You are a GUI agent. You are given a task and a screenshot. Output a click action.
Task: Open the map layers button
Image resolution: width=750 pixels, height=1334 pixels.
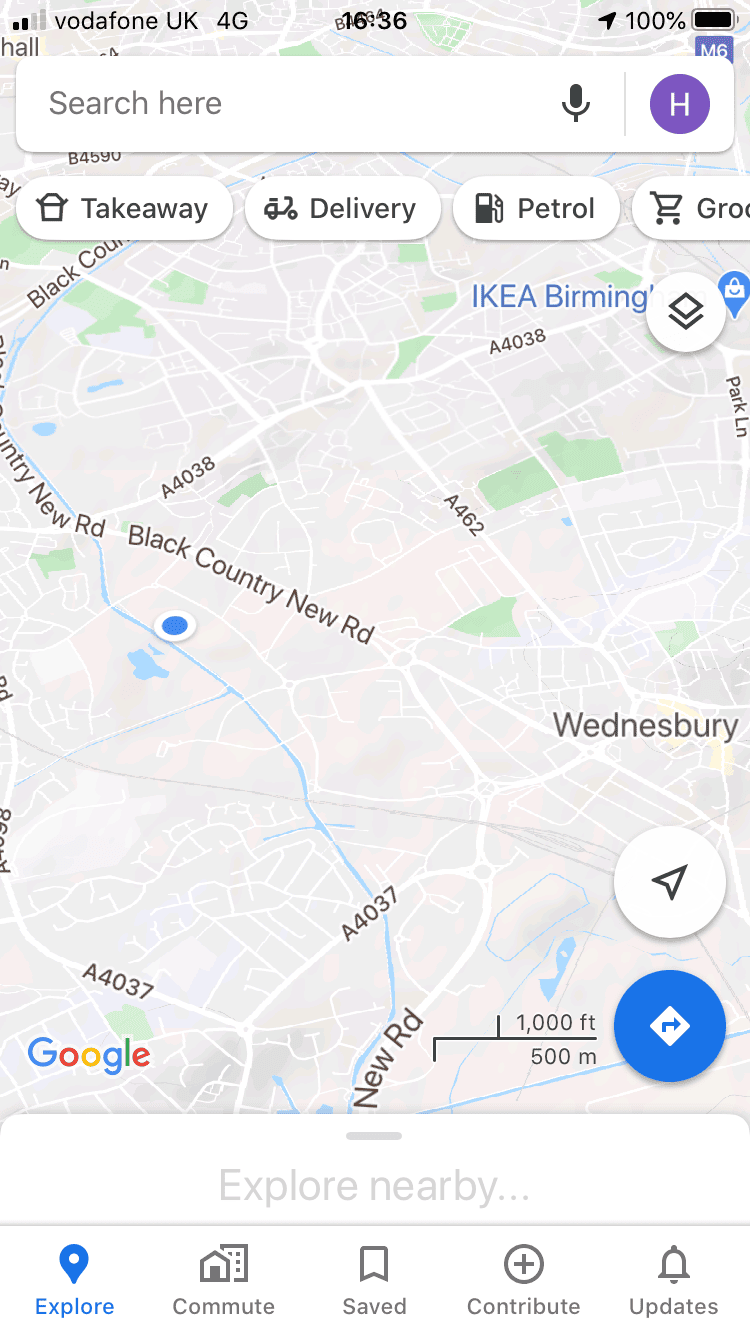point(686,312)
